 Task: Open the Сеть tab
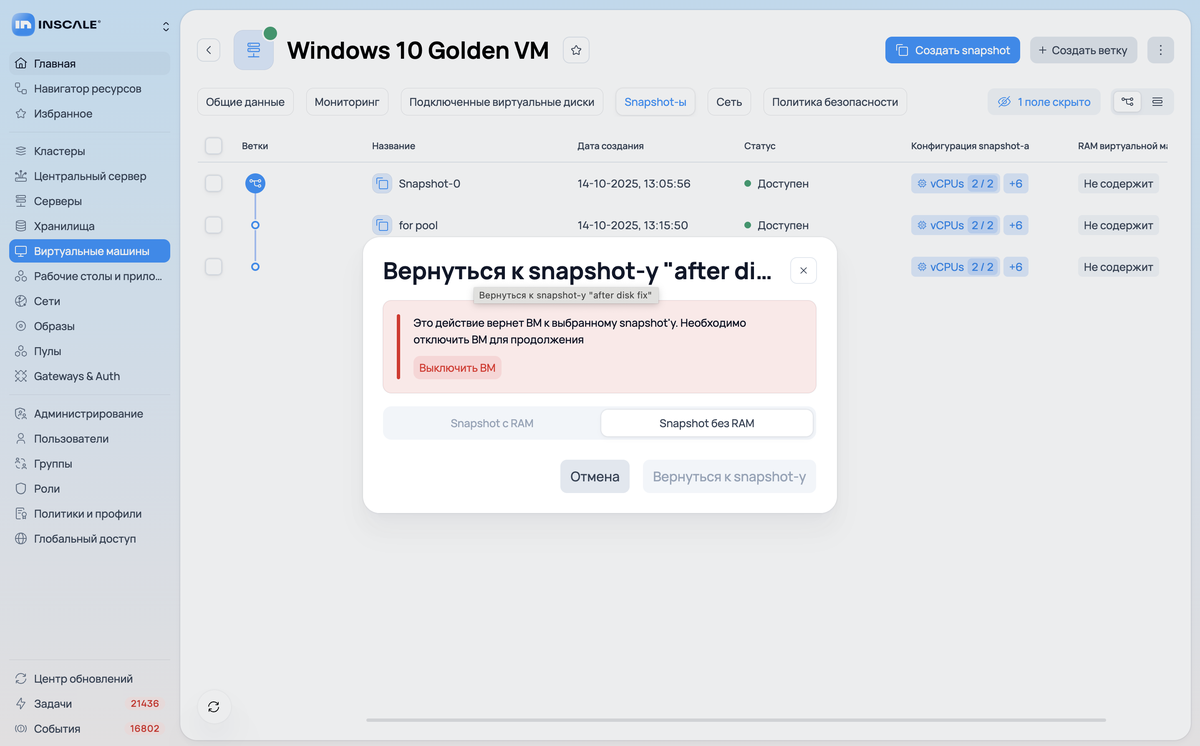[x=729, y=102]
